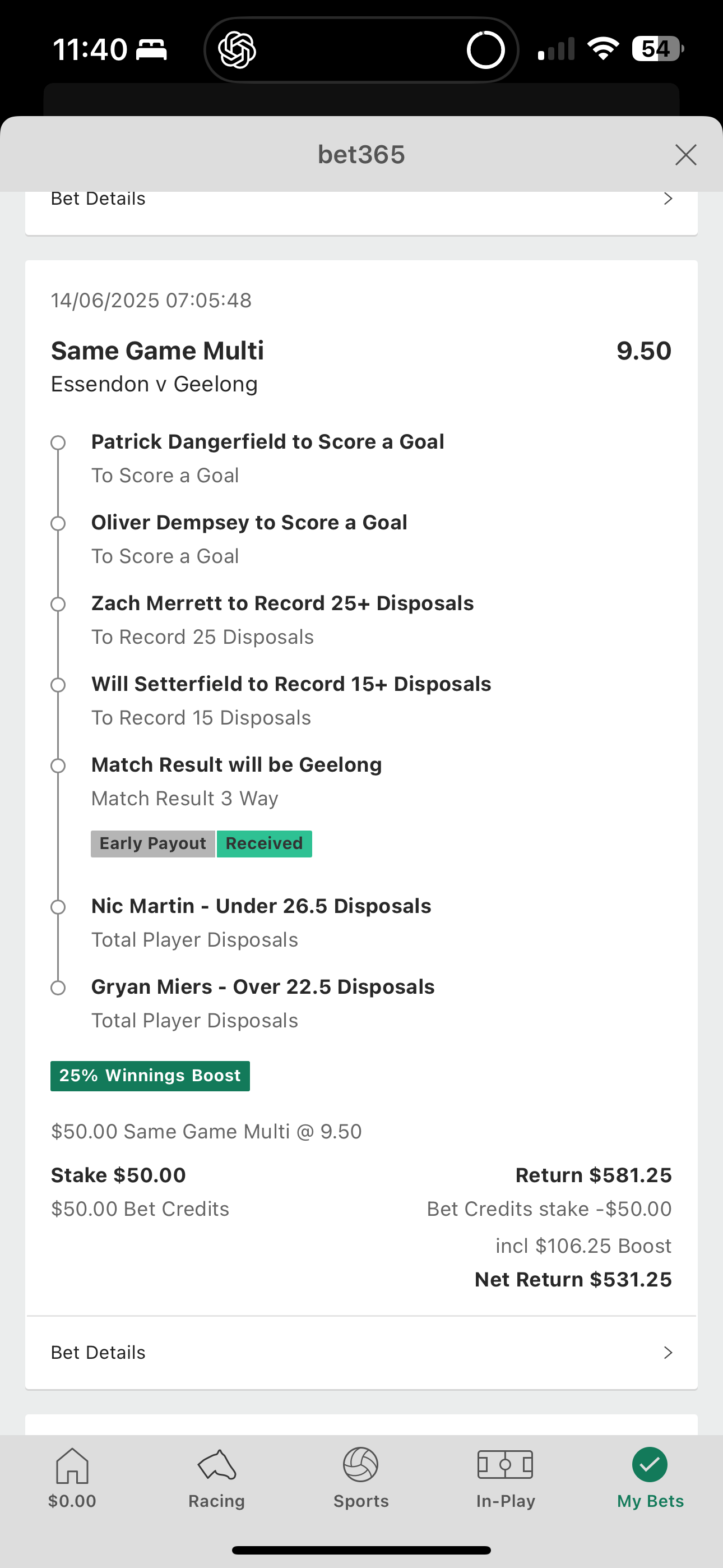Tap the Same Game Multi title
This screenshot has height=1568, width=723.
157,351
